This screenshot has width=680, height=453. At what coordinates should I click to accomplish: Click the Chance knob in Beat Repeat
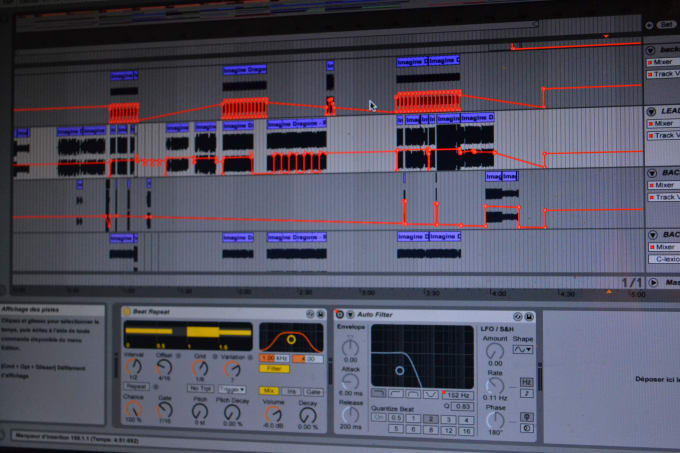pos(134,409)
